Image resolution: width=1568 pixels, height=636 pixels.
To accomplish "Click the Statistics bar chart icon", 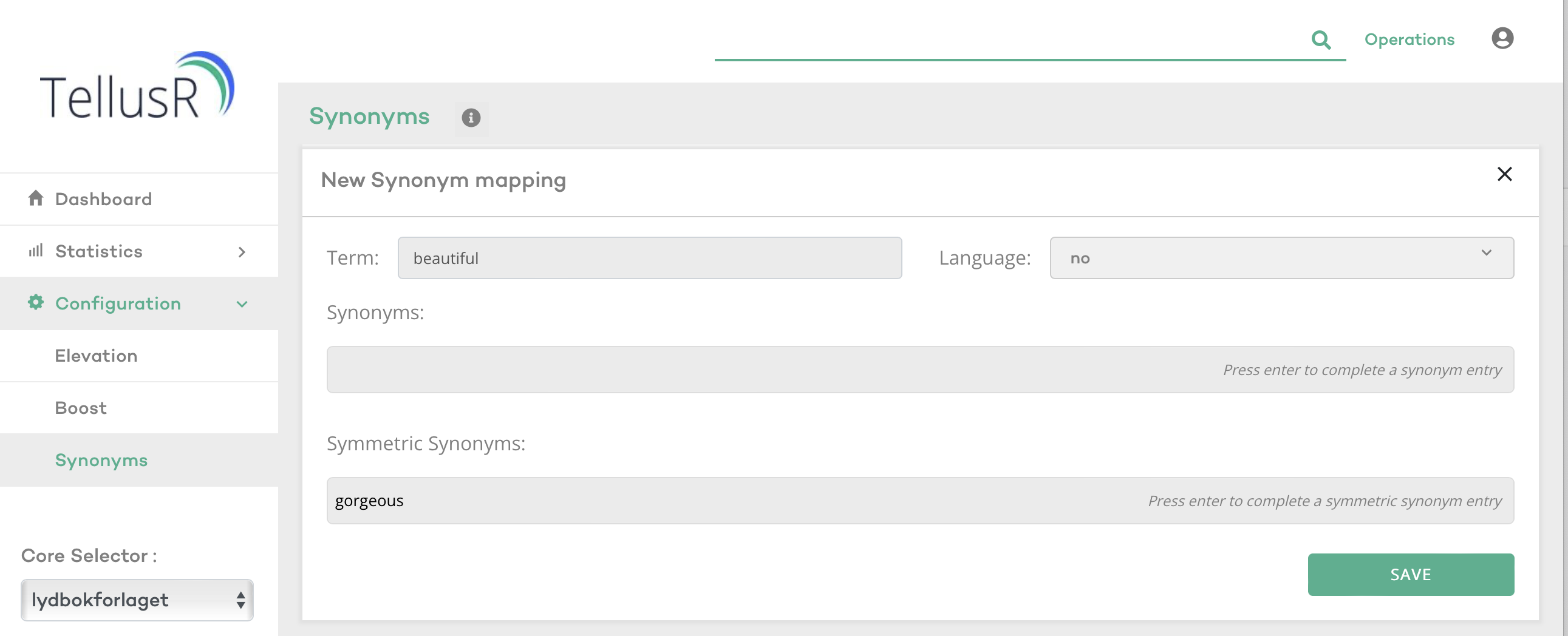I will point(35,251).
